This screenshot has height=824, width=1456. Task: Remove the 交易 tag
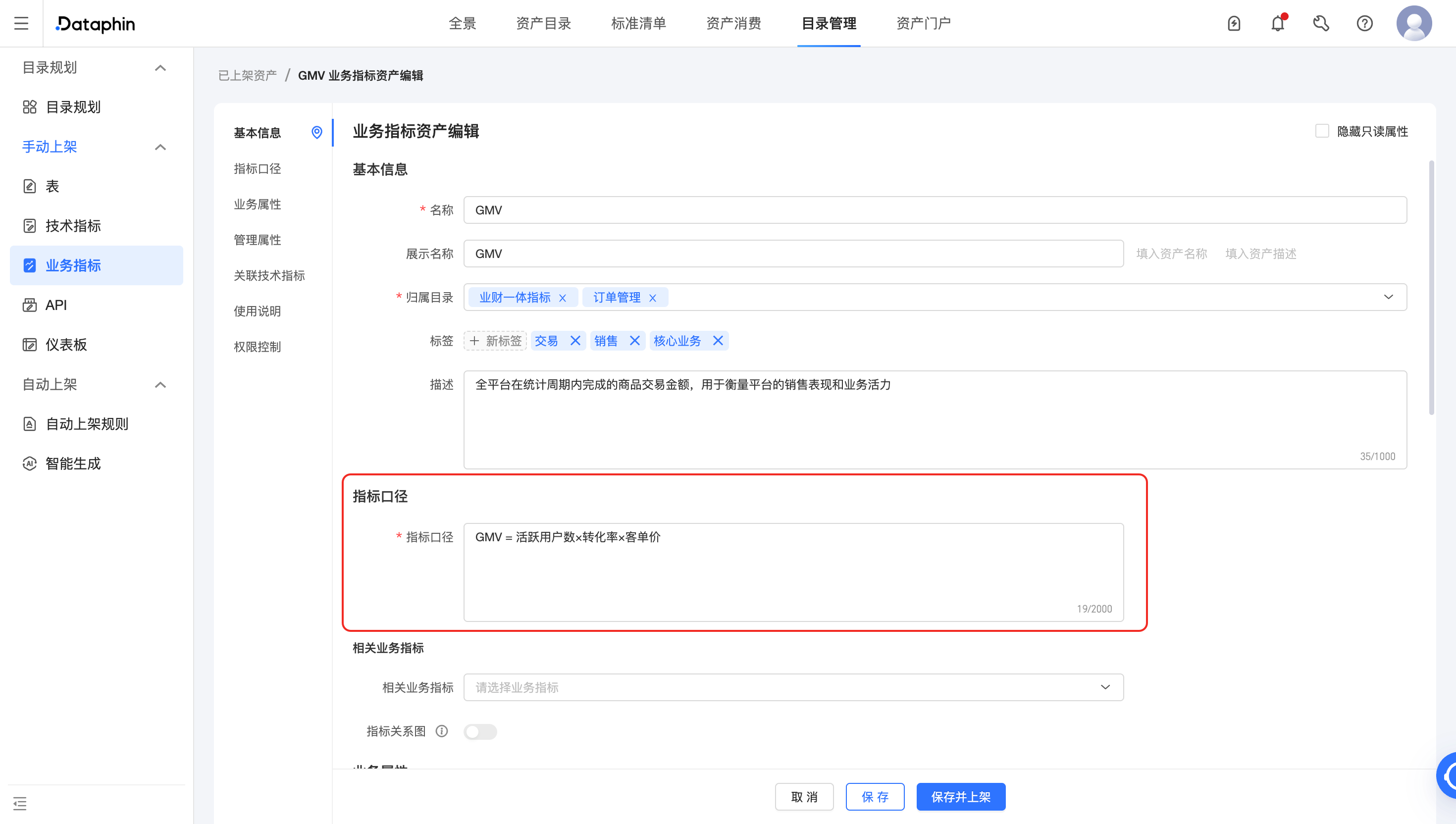click(575, 340)
